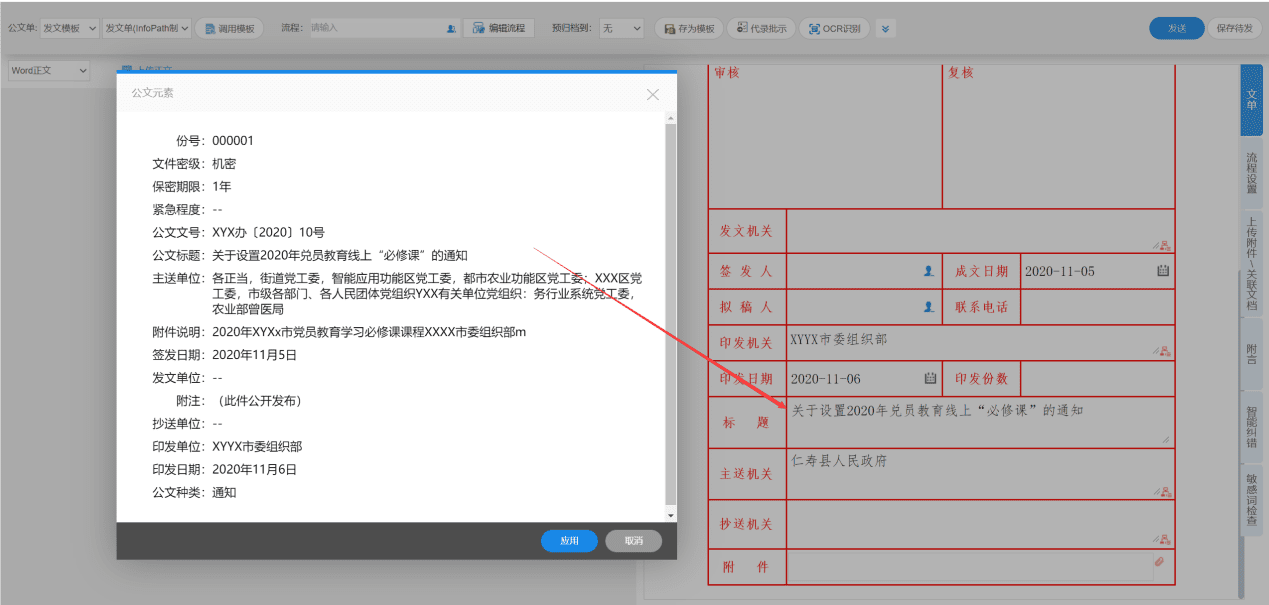Open the 发文模板 dropdown
The width and height of the screenshot is (1269, 605).
pyautogui.click(x=69, y=29)
